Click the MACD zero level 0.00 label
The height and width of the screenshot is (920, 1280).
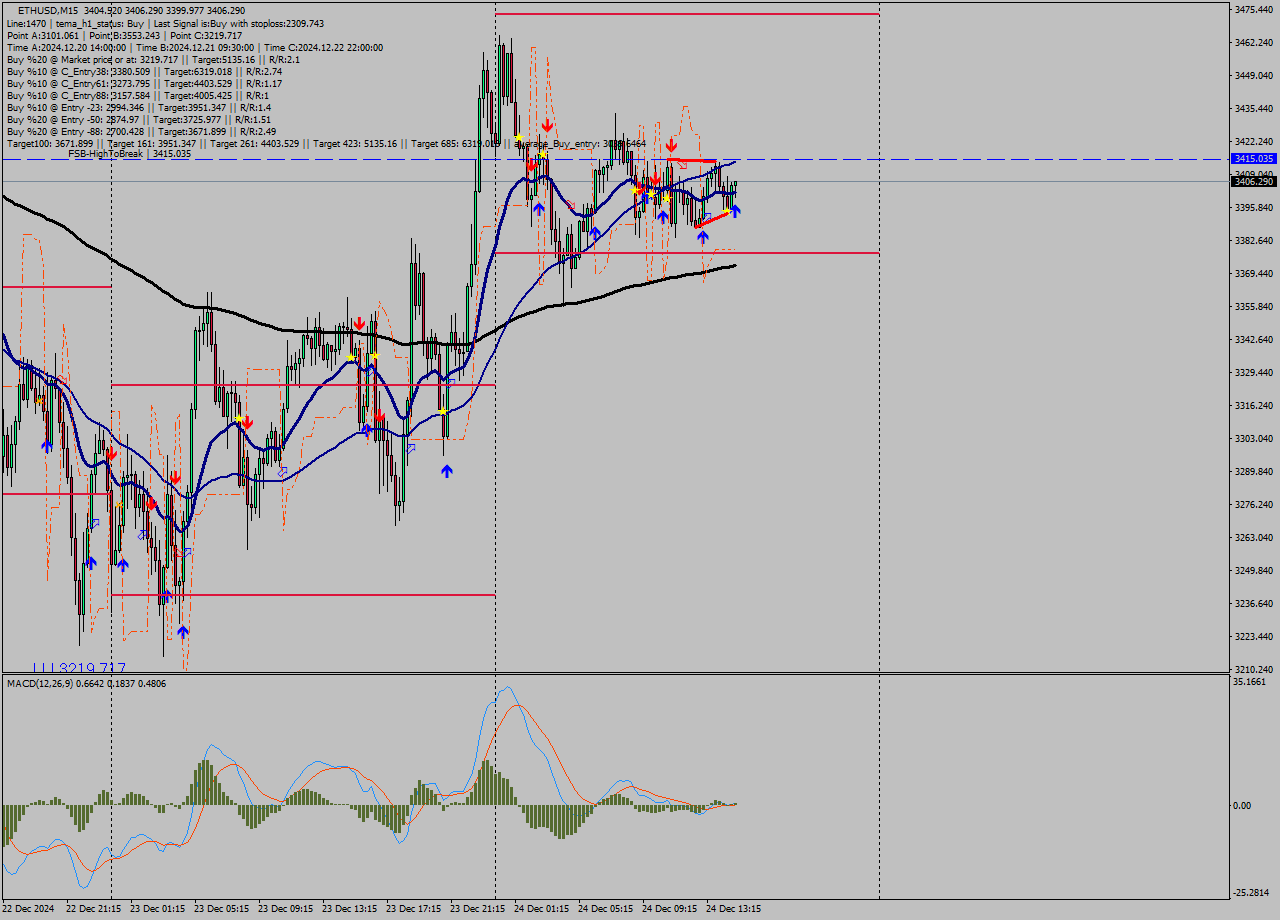tap(1243, 805)
